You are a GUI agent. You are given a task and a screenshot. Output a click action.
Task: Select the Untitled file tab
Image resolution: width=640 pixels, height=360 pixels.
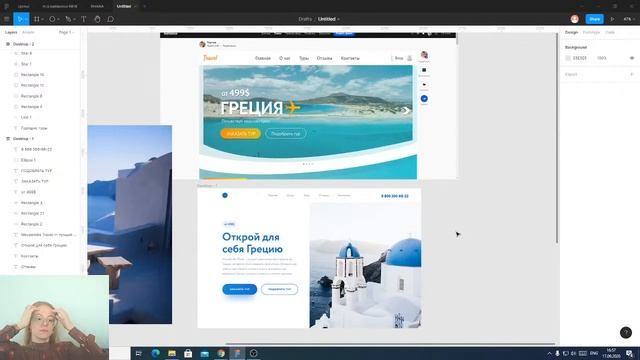pyautogui.click(x=124, y=6)
